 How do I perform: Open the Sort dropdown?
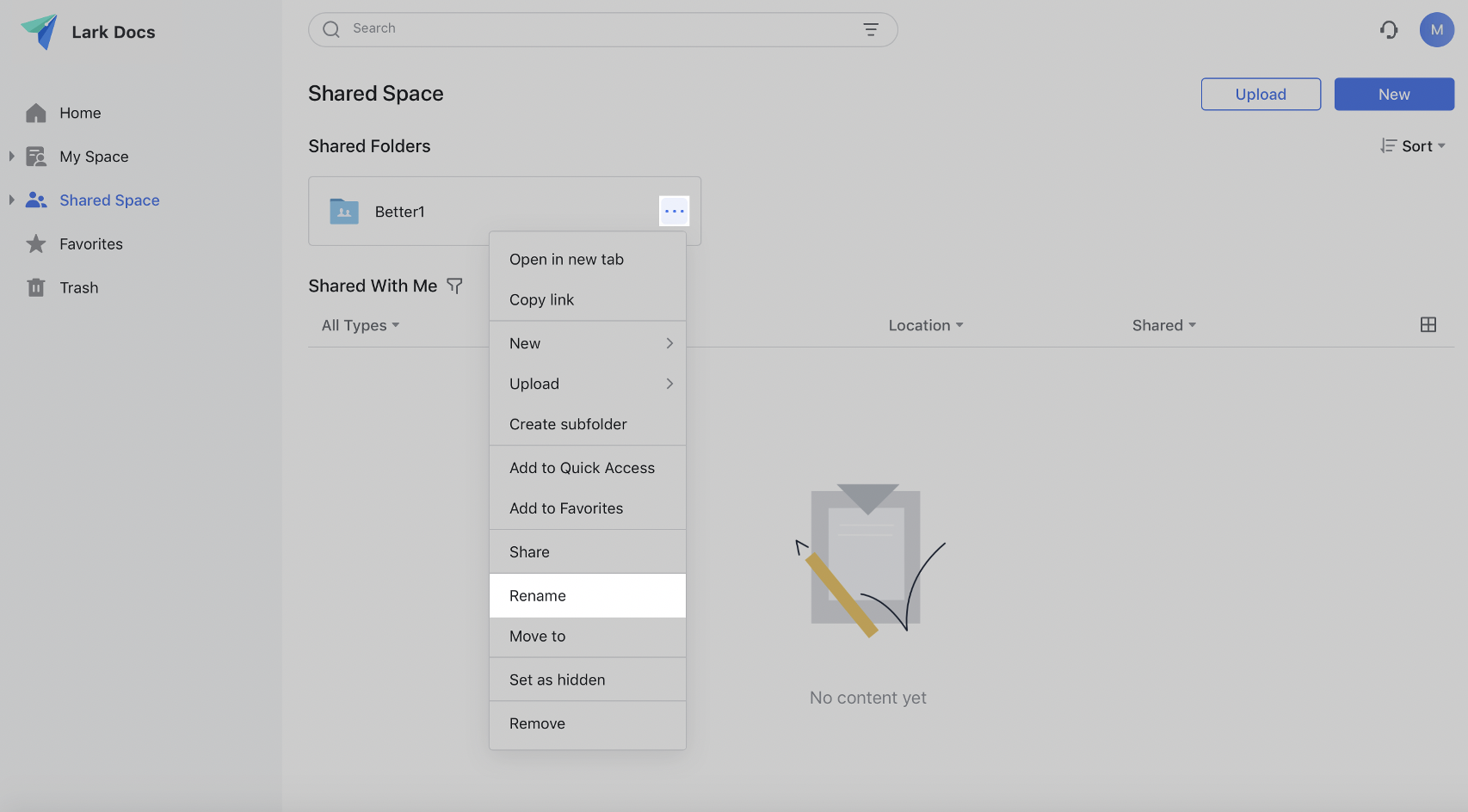coord(1413,146)
